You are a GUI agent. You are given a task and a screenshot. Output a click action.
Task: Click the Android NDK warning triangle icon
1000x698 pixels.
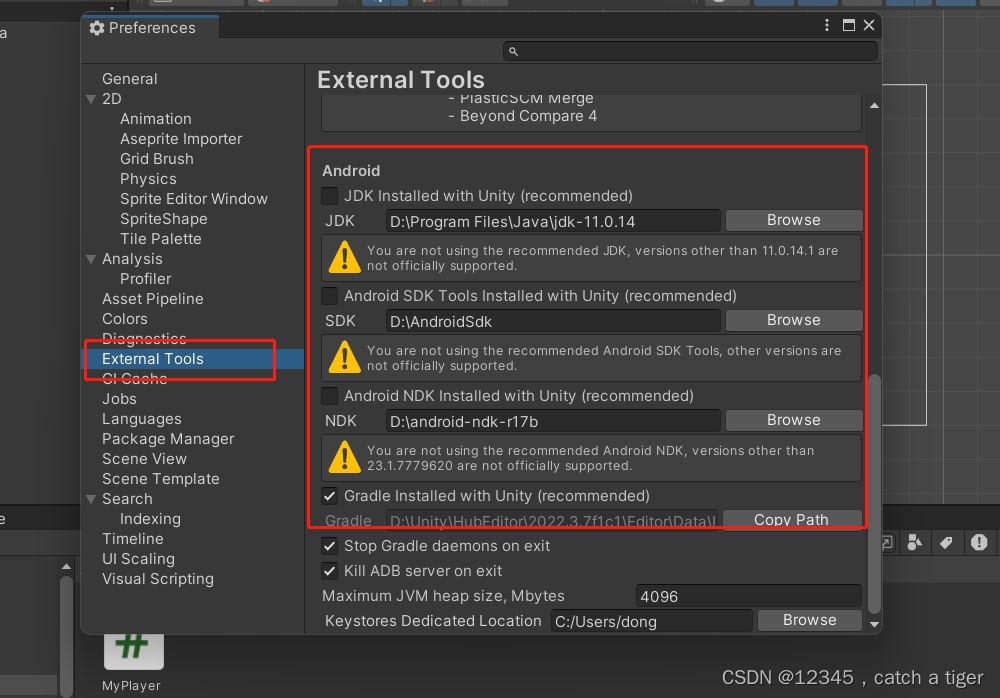(x=345, y=458)
